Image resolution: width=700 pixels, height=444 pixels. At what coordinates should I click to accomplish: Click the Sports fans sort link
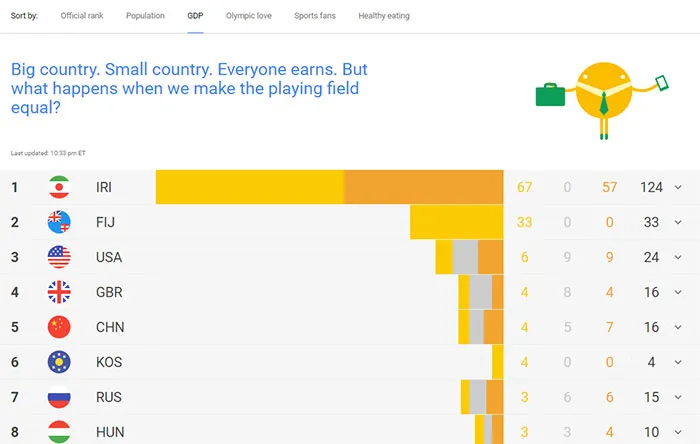315,16
